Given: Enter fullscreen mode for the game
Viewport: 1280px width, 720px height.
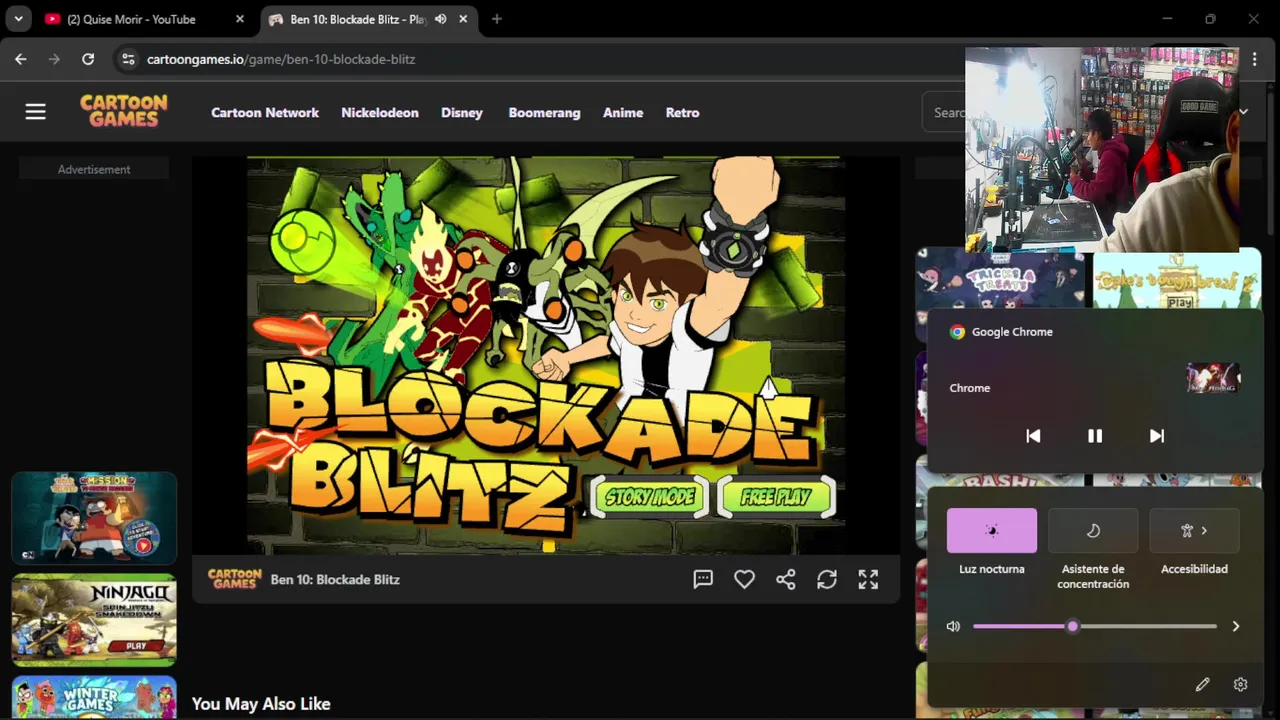Looking at the screenshot, I should (x=868, y=579).
